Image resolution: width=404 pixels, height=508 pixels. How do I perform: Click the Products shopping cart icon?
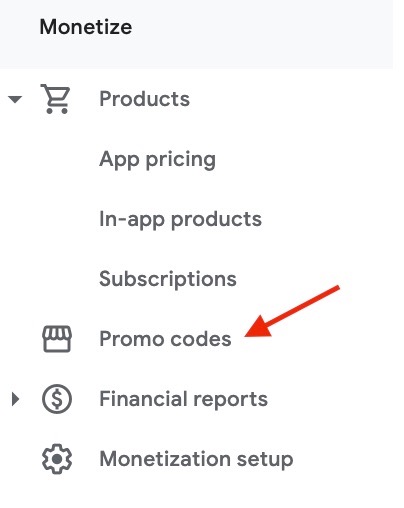click(55, 99)
